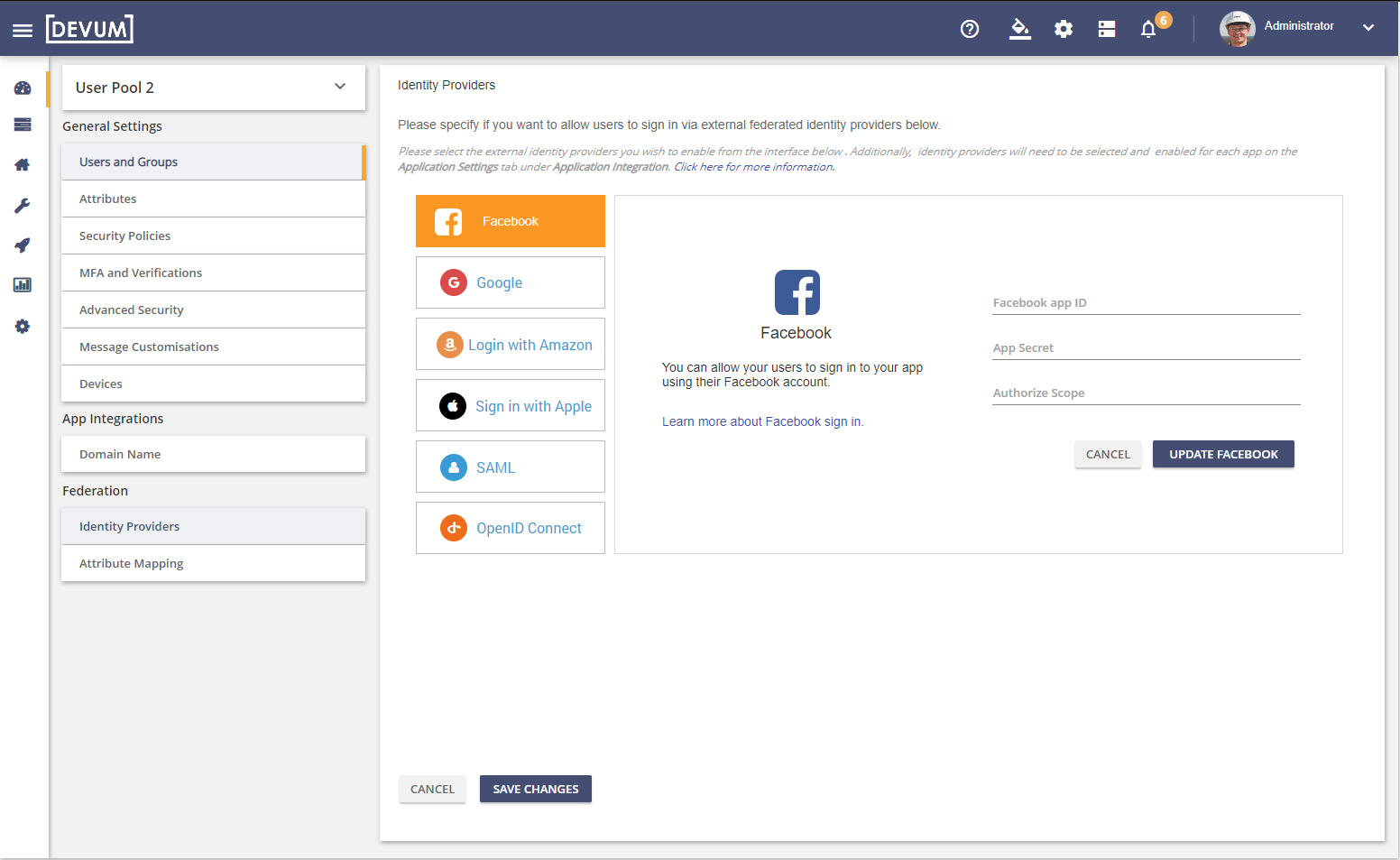Click the Administrator username text
Image resolution: width=1400 pixels, height=860 pixels.
coord(1299,26)
